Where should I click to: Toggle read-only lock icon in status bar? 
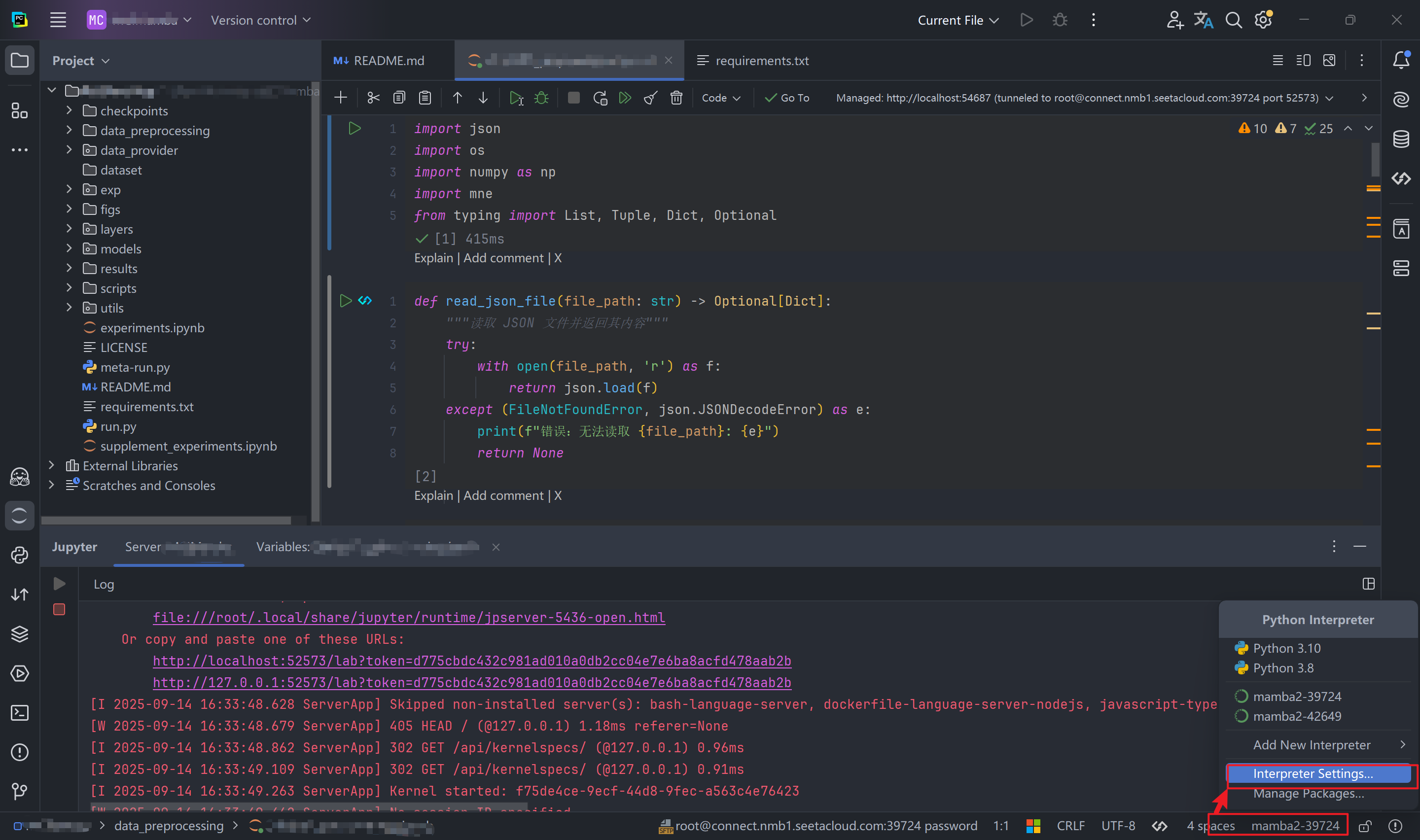point(1365,826)
